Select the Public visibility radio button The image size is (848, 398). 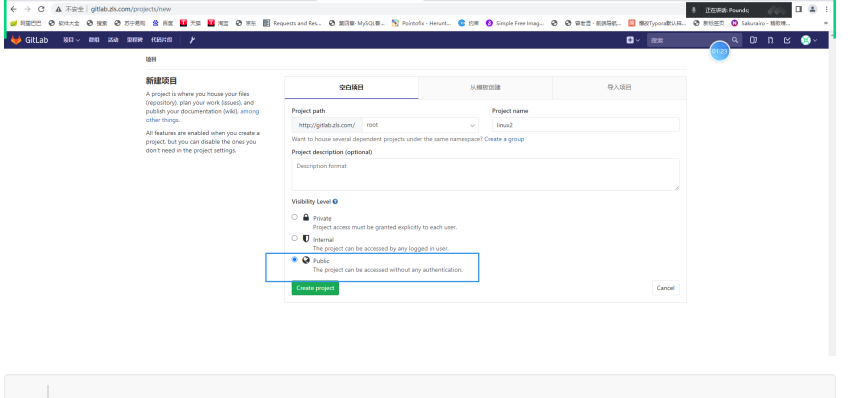pyautogui.click(x=295, y=260)
